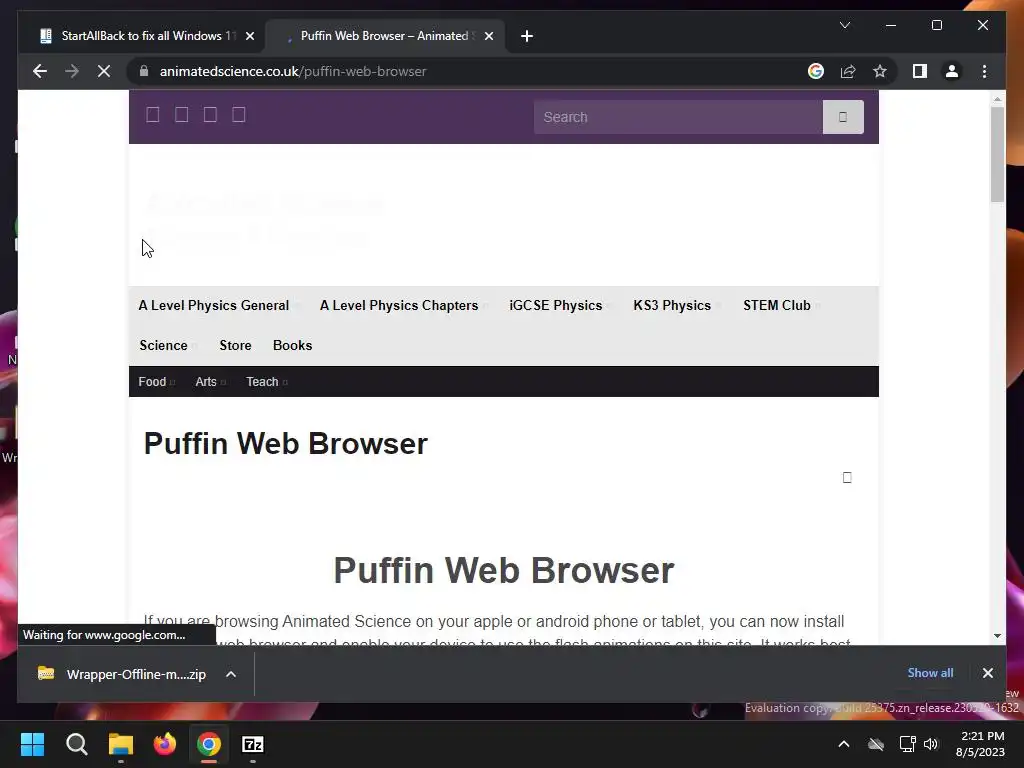The image size is (1024, 768).
Task: Open the Windows Start menu
Action: coord(32,744)
